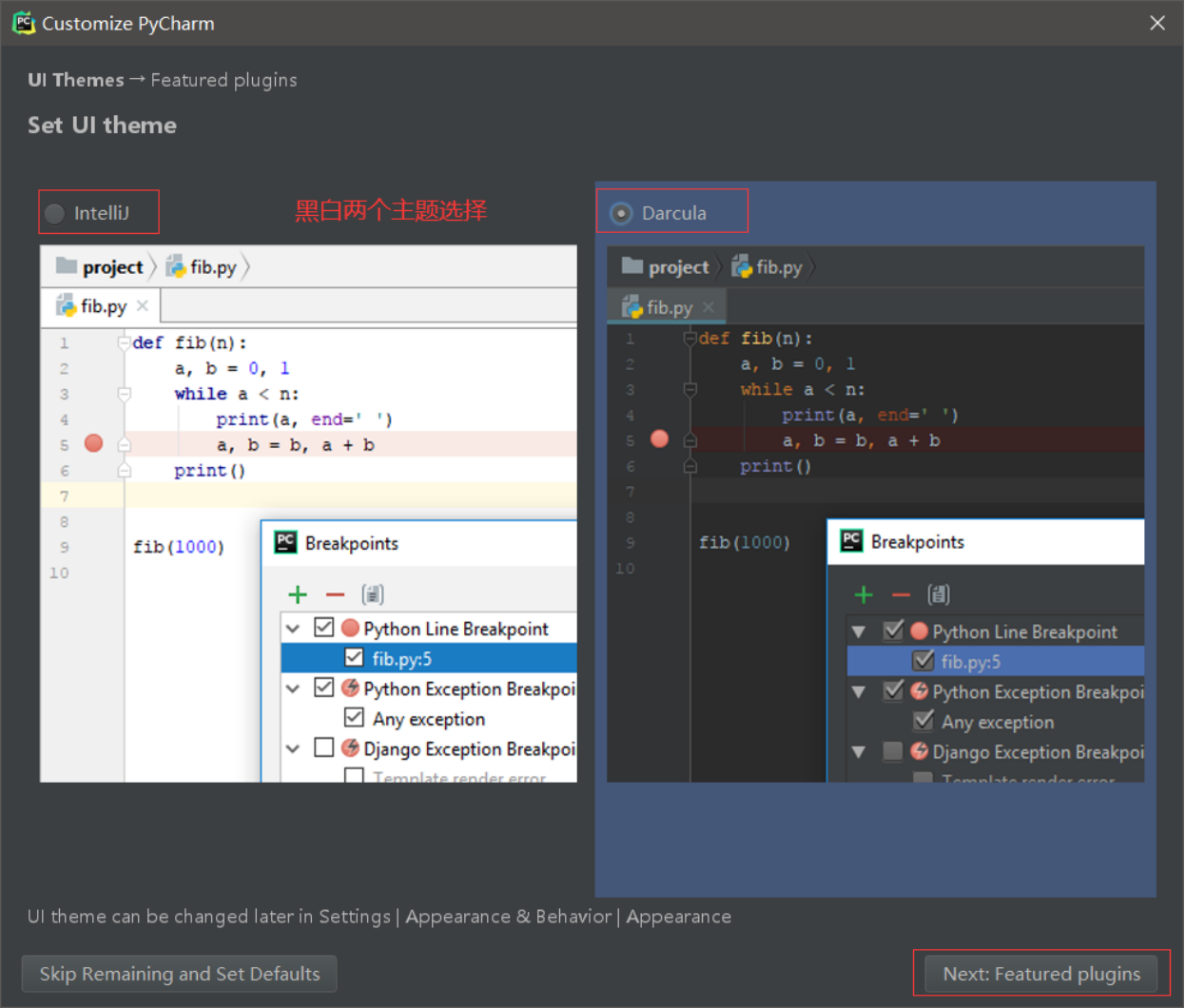The width and height of the screenshot is (1185, 1008).
Task: Click fib(1000) code line in IntelliJ preview
Action: click(x=179, y=547)
